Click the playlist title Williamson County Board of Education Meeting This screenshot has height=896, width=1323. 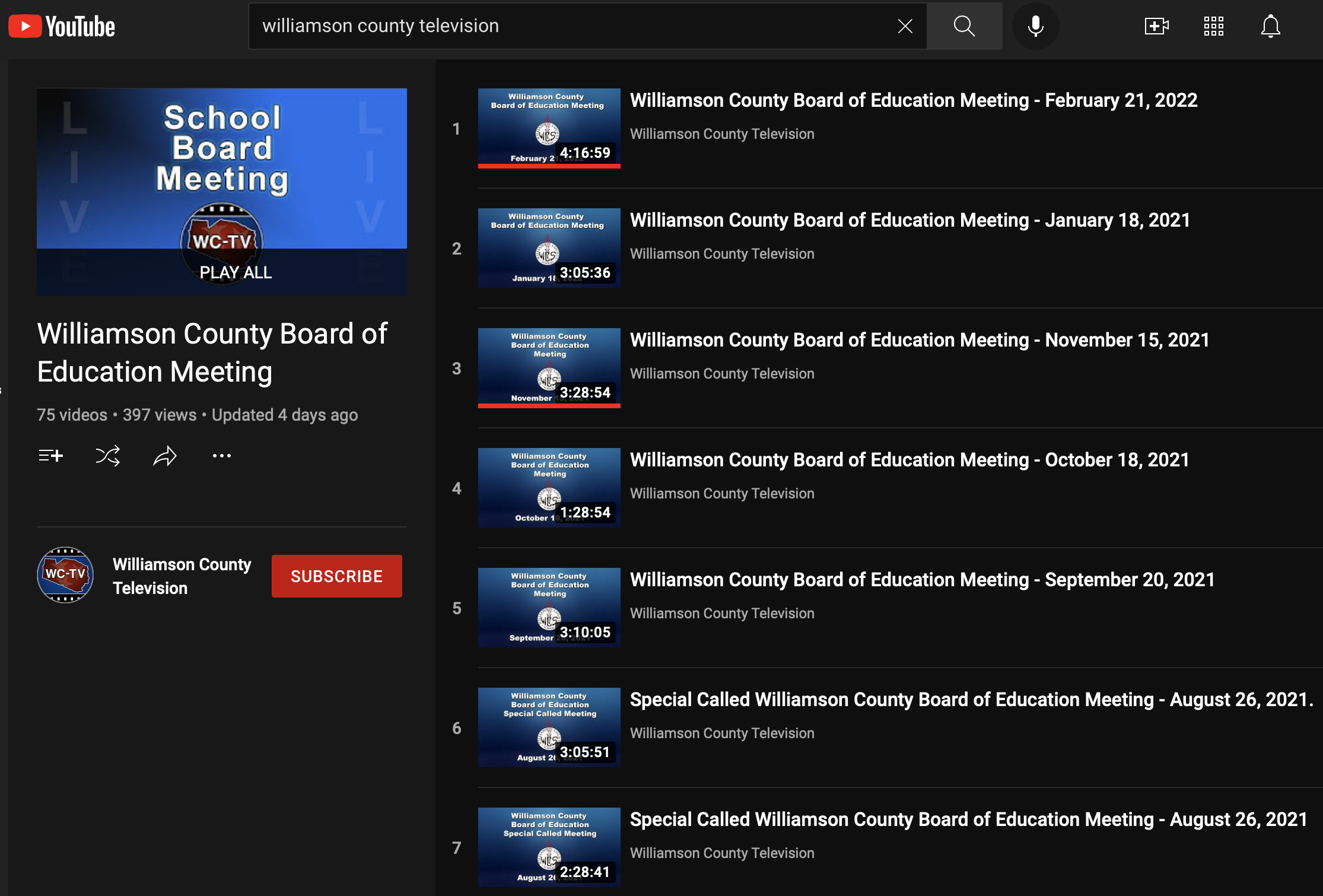[x=212, y=353]
